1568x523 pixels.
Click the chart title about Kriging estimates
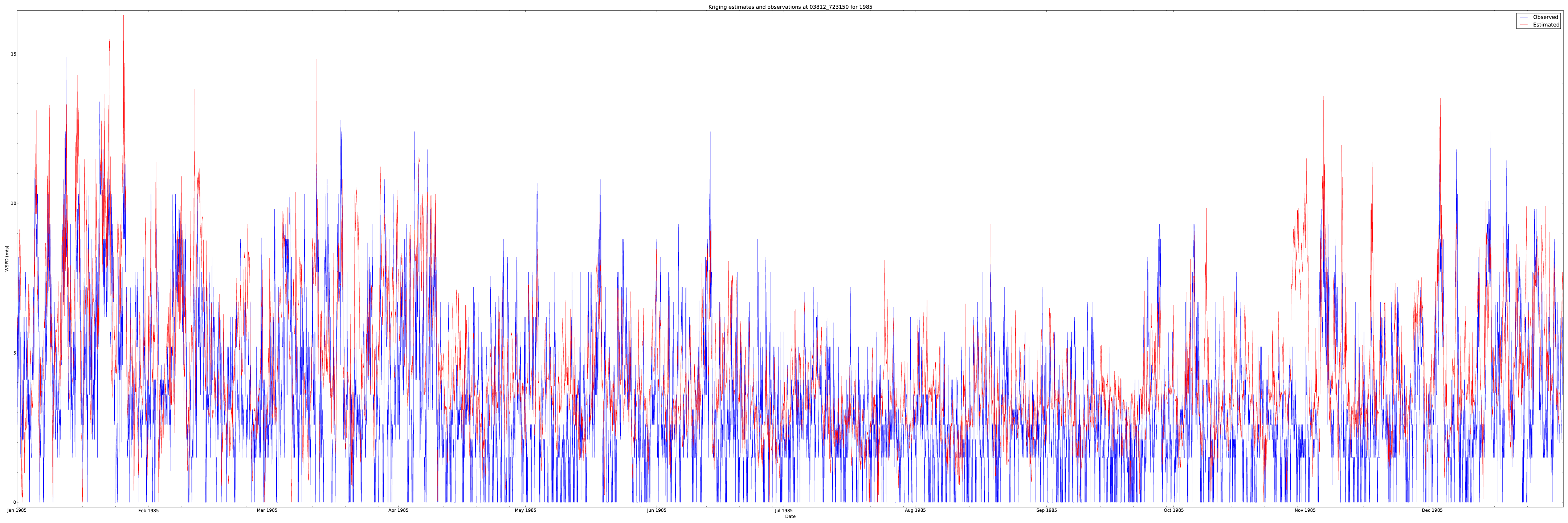point(790,7)
